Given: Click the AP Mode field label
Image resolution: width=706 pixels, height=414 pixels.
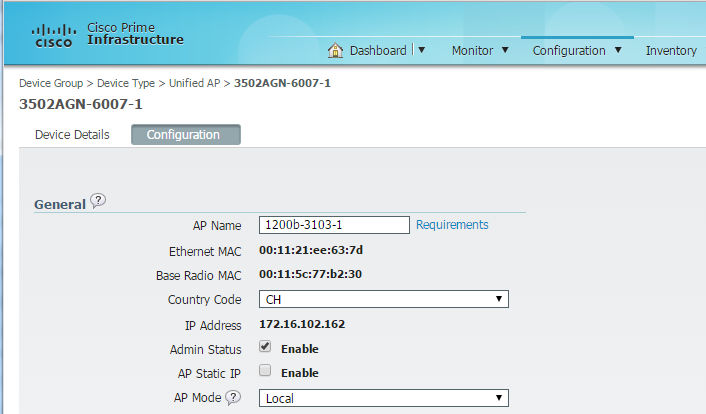Looking at the screenshot, I should [197, 397].
